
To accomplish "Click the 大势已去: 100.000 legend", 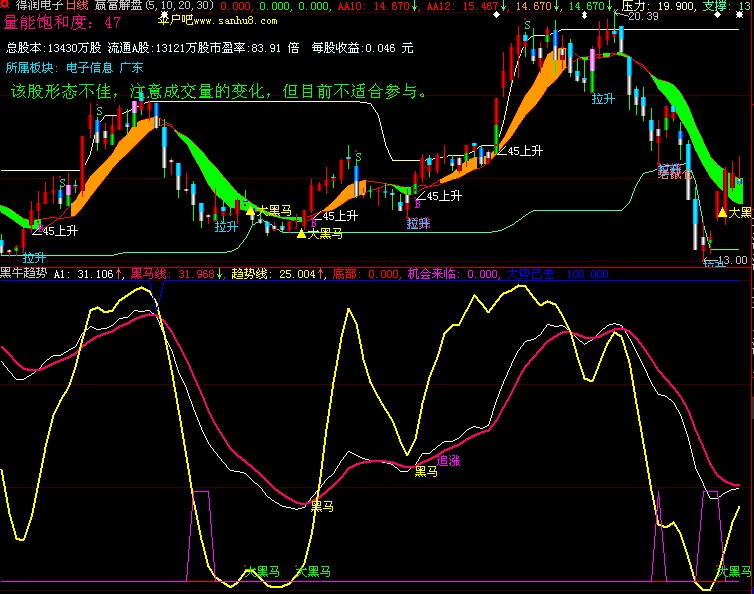I will 557,274.
